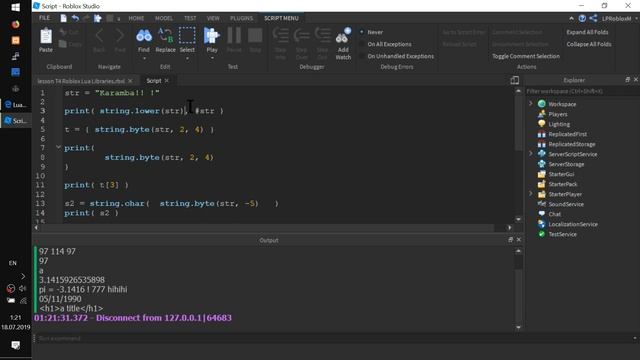Collapse the ribbon with the up chevron
The height and width of the screenshot is (360, 640).
(x=571, y=18)
